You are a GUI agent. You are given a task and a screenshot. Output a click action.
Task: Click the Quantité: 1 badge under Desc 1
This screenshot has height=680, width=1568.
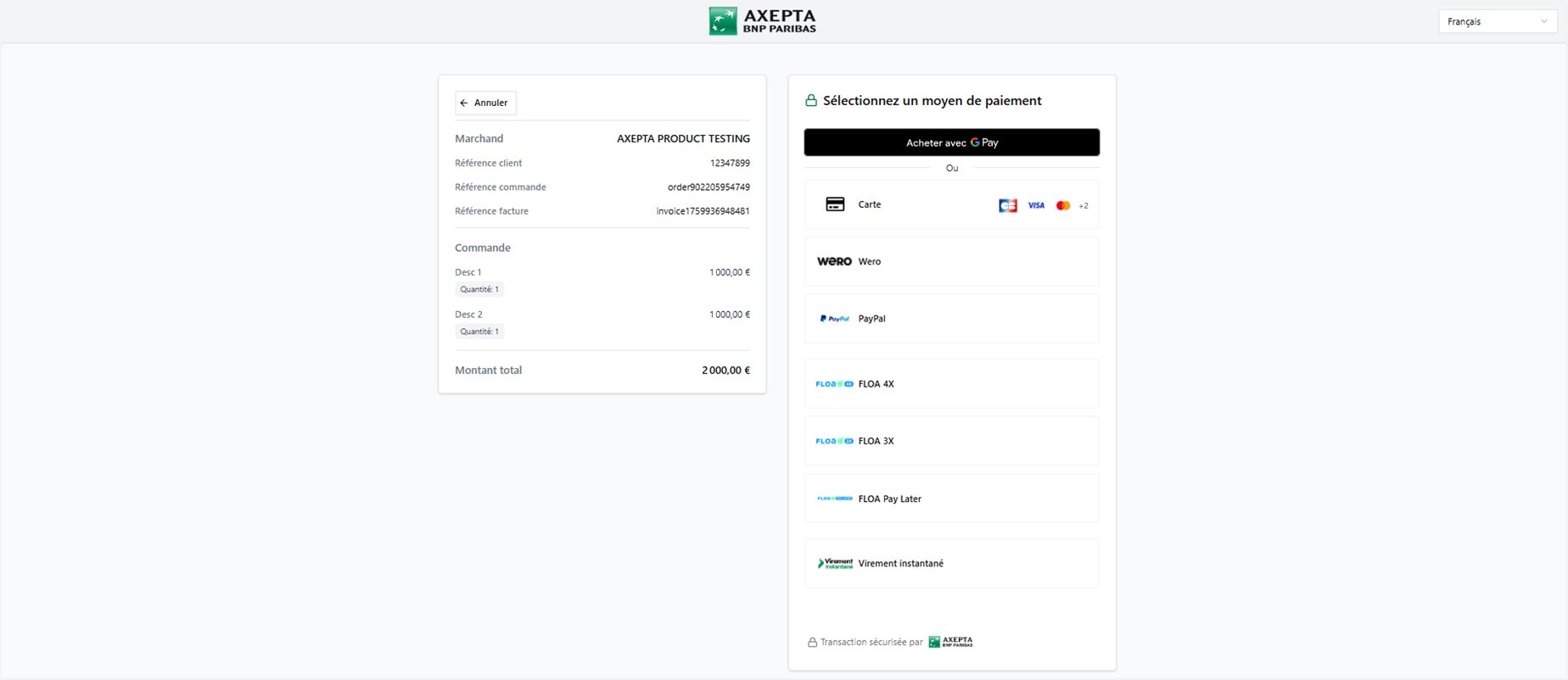click(x=479, y=289)
